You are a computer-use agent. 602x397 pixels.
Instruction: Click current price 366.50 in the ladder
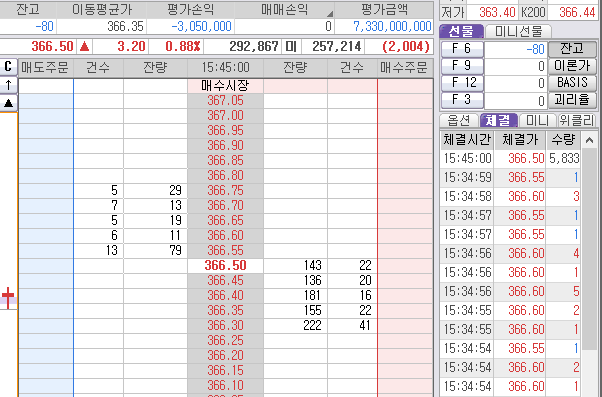pos(225,265)
